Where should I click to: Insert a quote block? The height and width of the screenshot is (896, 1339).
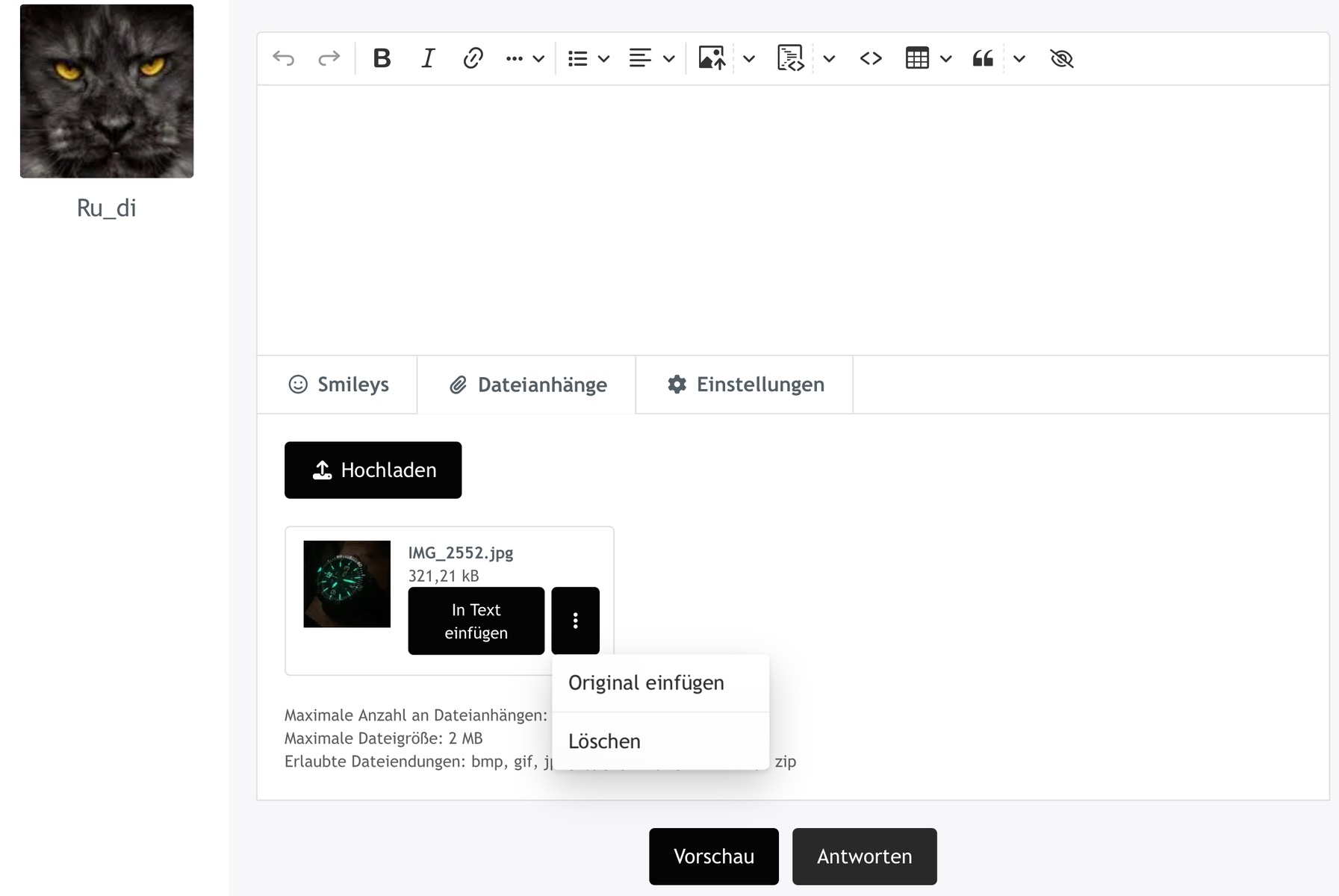983,58
